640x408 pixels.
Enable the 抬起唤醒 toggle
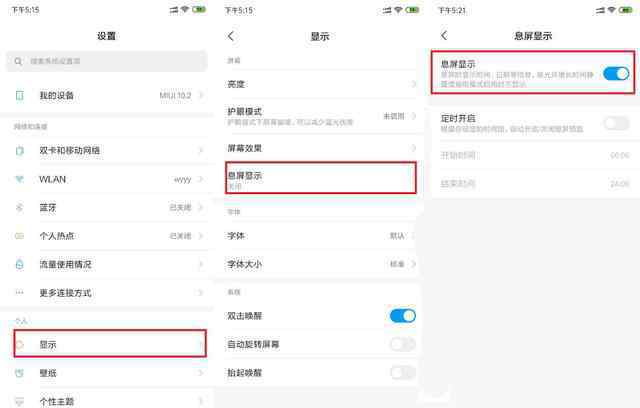click(402, 372)
